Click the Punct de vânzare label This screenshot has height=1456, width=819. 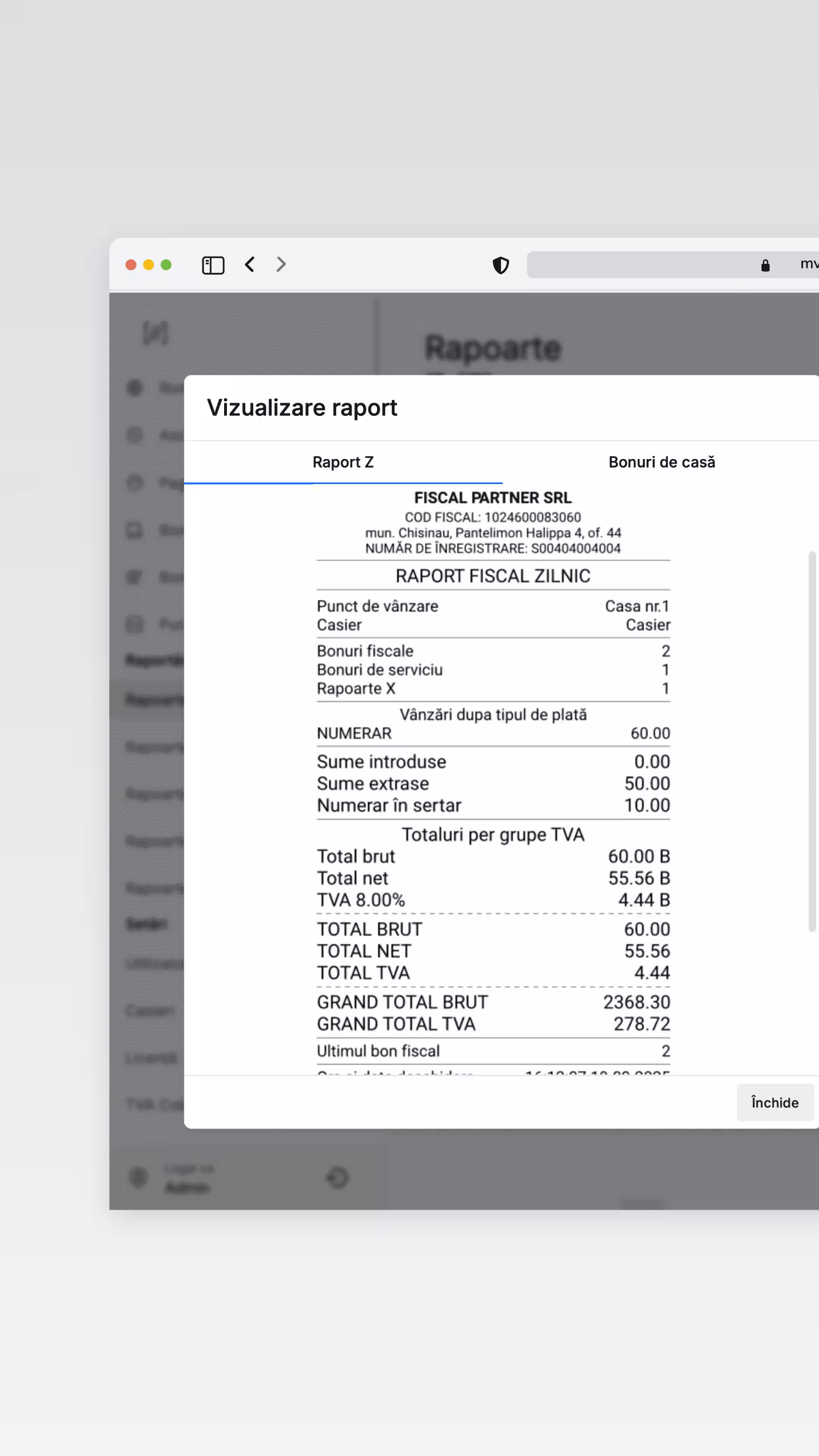click(378, 606)
